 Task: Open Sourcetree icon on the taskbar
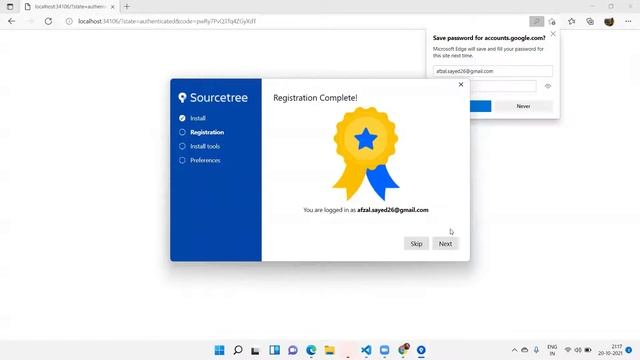[421, 350]
